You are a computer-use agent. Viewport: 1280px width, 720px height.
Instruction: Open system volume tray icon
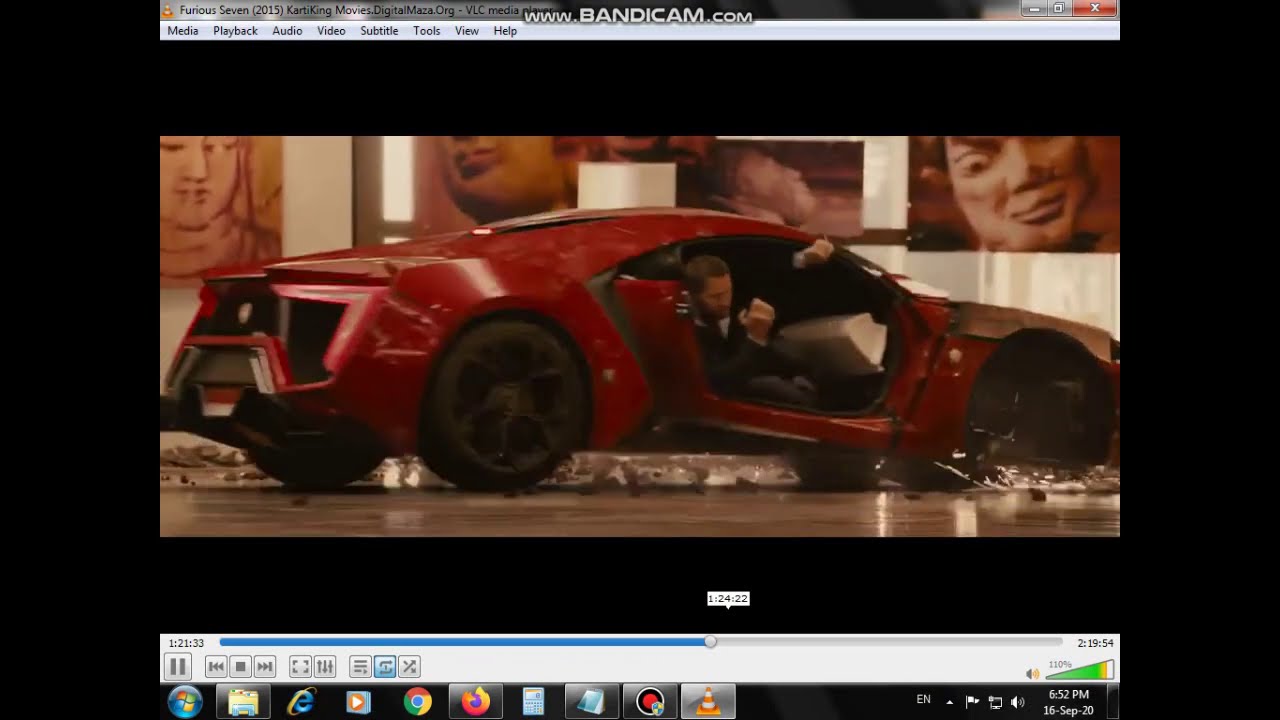(x=1018, y=702)
